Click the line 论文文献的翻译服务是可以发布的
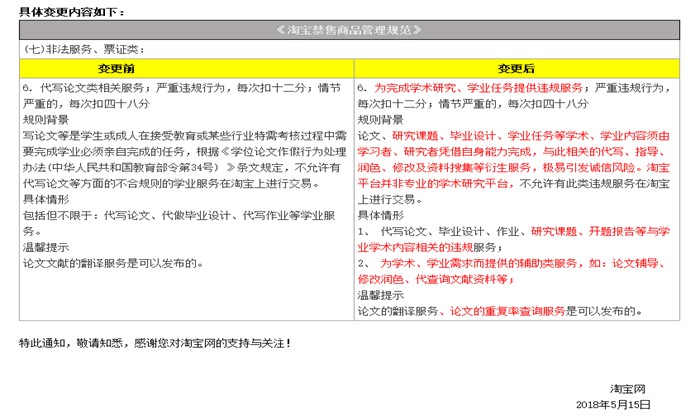 tap(113, 263)
